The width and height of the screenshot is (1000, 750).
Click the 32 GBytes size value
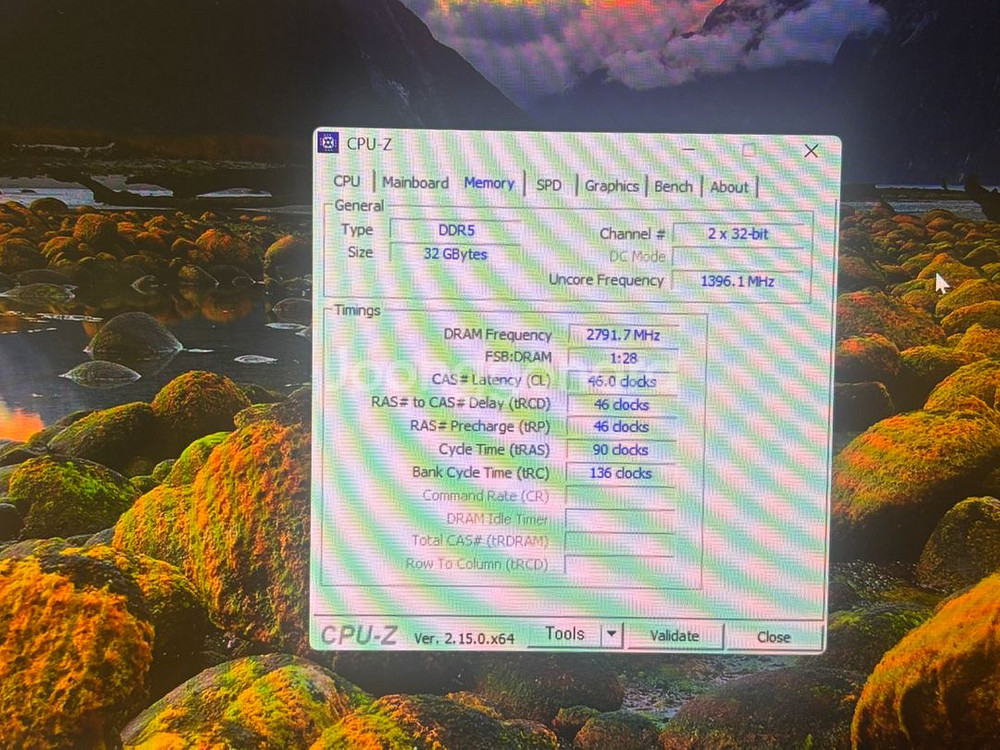pos(455,254)
